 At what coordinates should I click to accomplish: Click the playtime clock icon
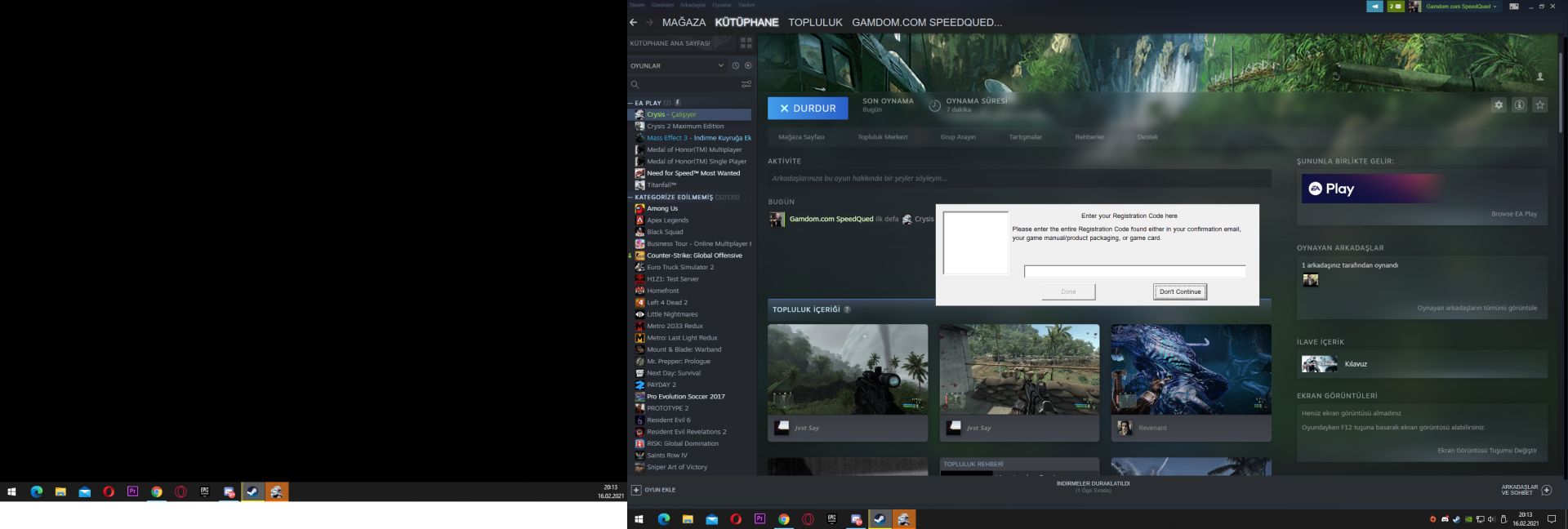934,105
